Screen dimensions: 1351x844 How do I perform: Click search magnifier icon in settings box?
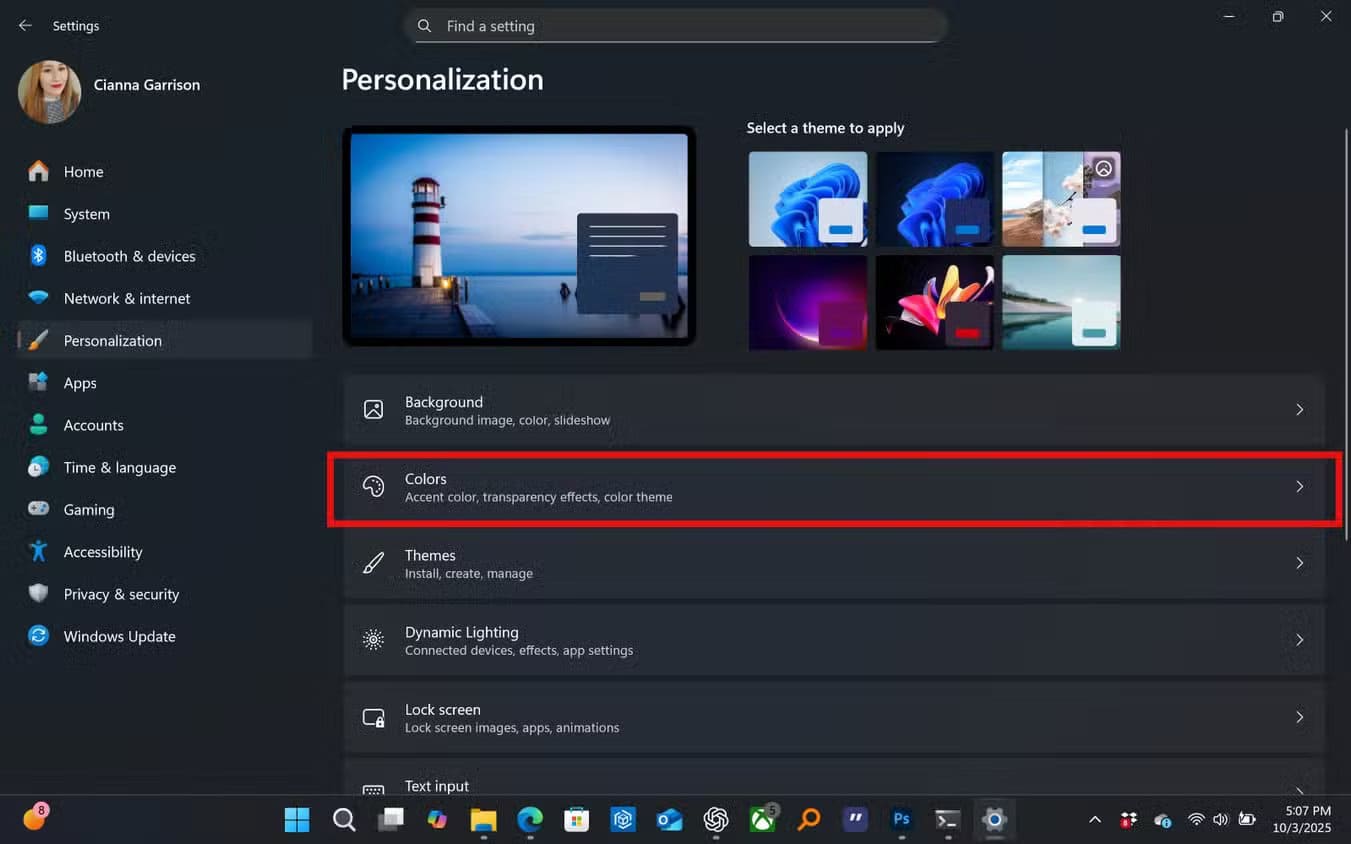(425, 26)
